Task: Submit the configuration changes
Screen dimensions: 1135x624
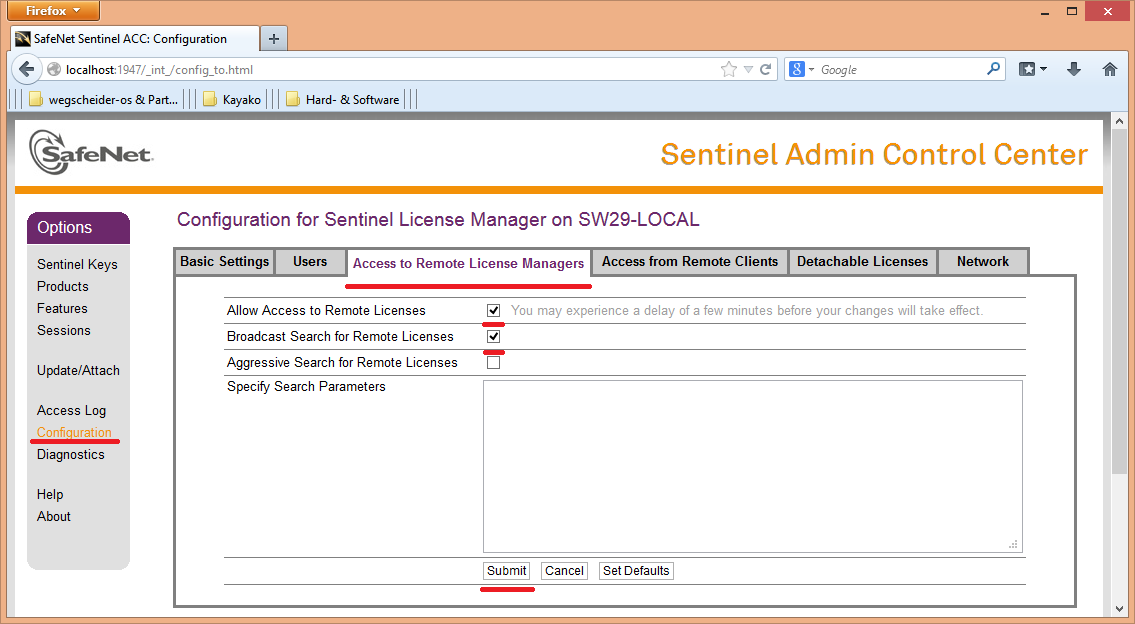Action: point(507,570)
